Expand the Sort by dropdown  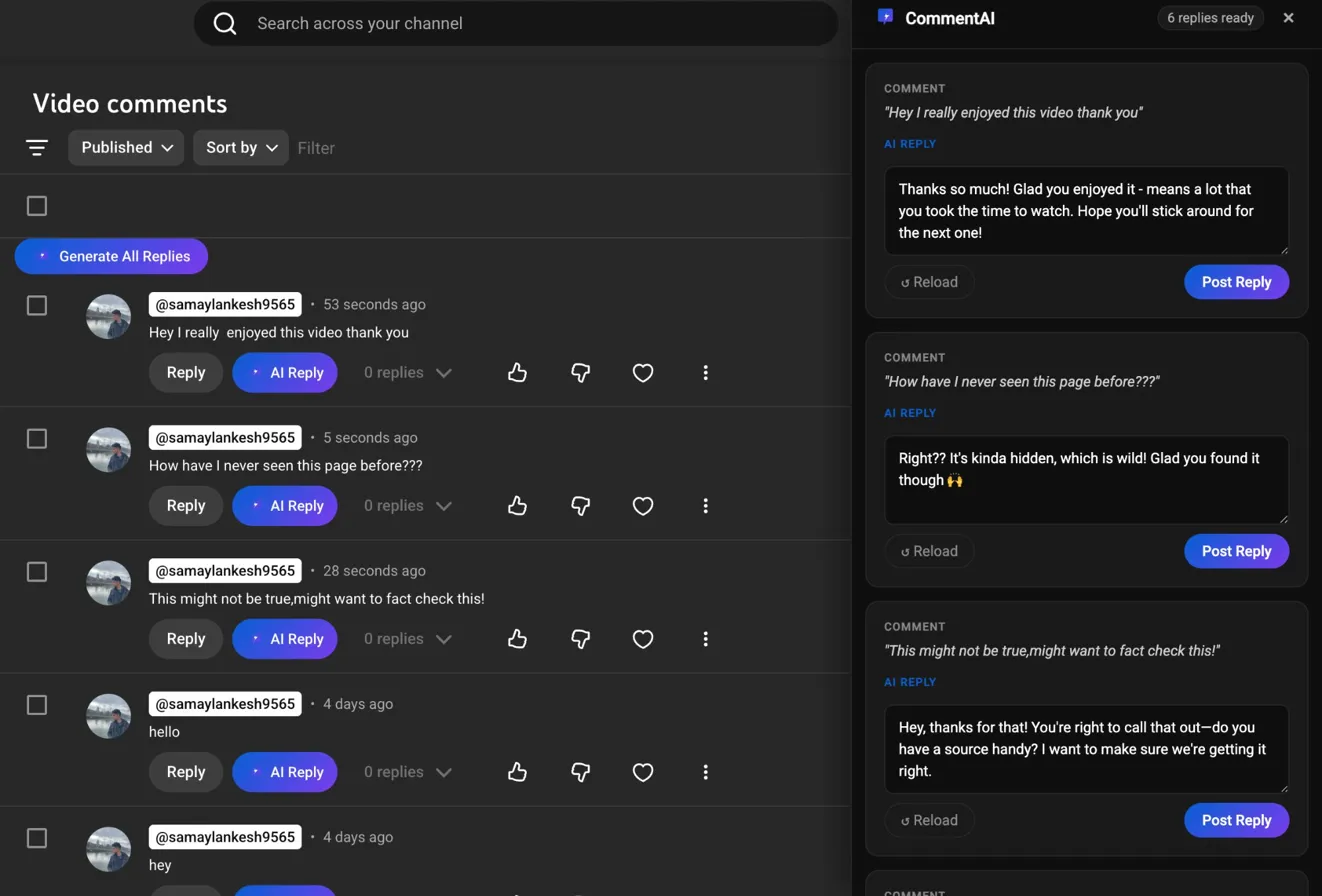tap(241, 148)
